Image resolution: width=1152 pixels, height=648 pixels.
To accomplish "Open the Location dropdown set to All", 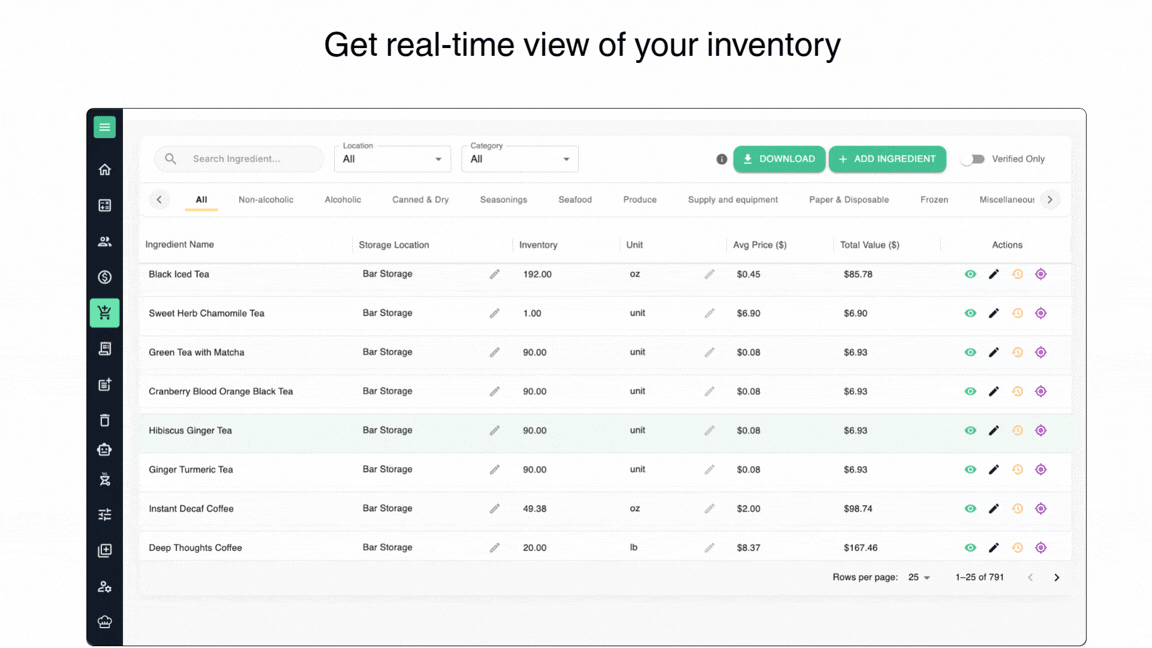I will 392,158.
